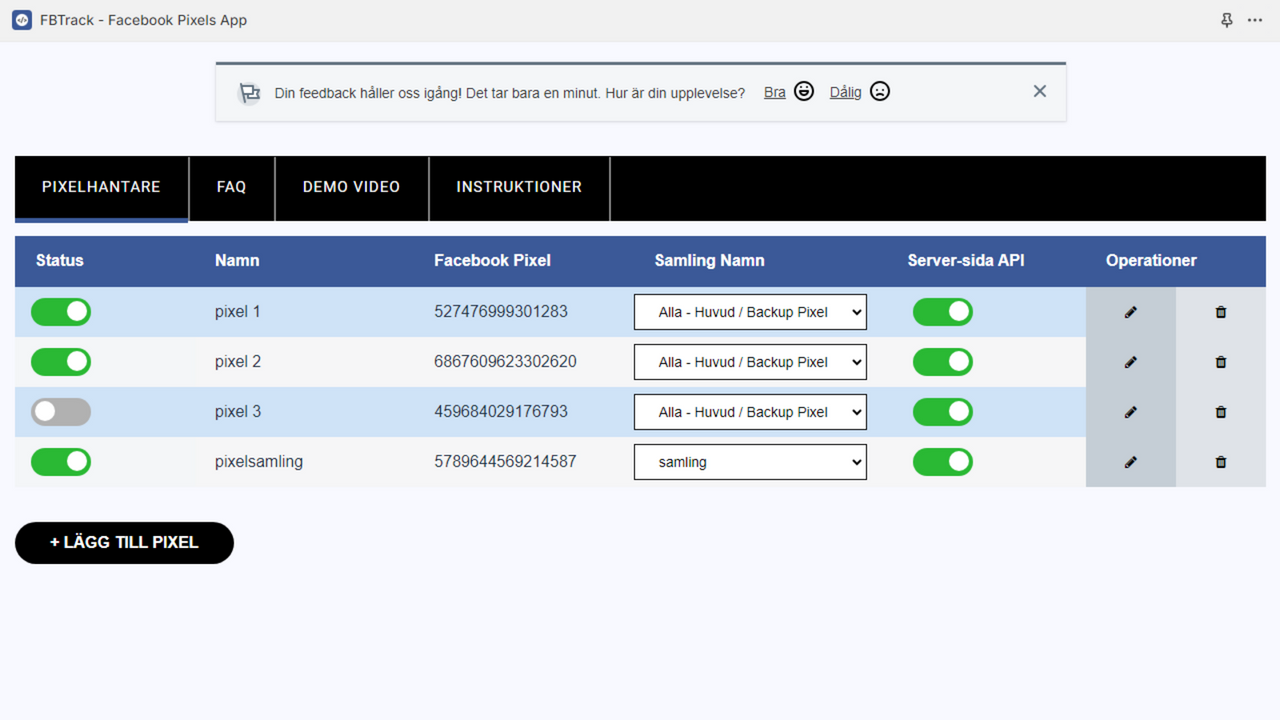Turn off Server-sida API for pixelsamling

coord(943,462)
